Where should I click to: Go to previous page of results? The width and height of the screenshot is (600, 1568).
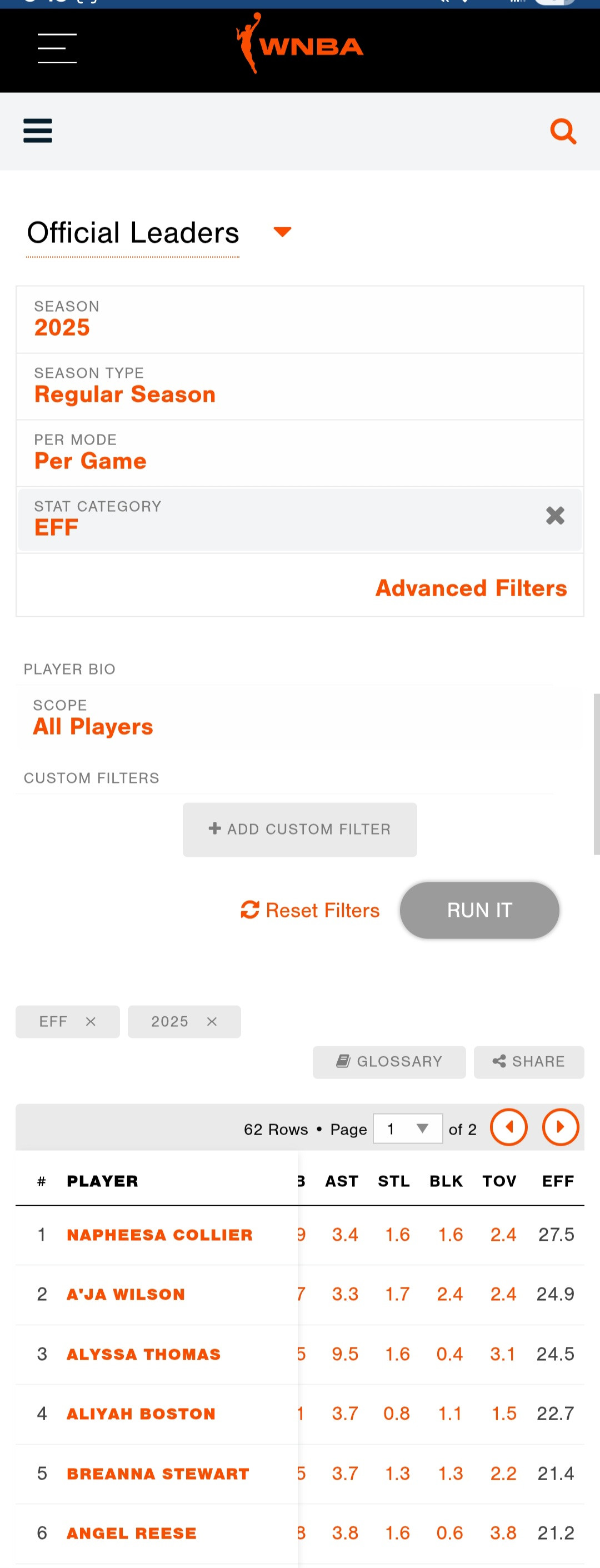click(x=509, y=1127)
